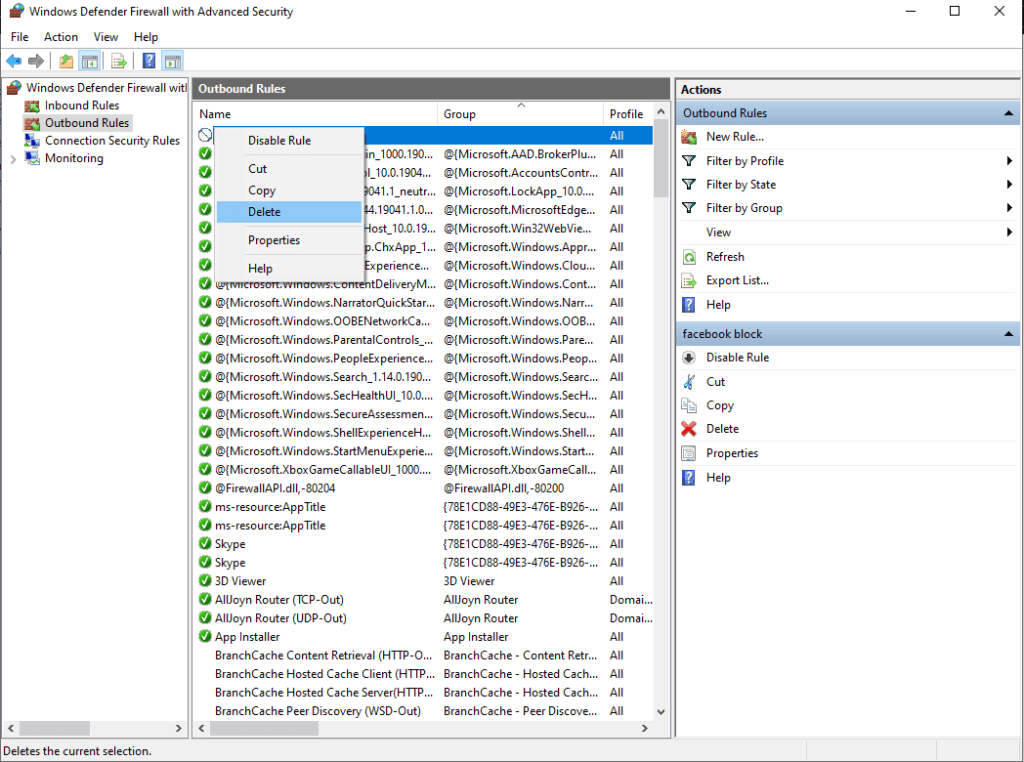Select the 3D Viewer rule name
Viewport: 1024px width, 762px height.
click(x=240, y=581)
